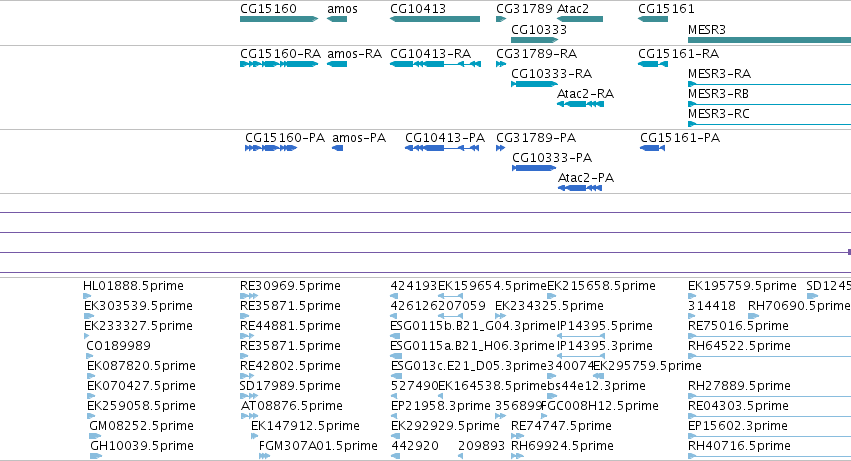Open the RH69924.5prime label
This screenshot has height=461, width=851.
(x=562, y=446)
